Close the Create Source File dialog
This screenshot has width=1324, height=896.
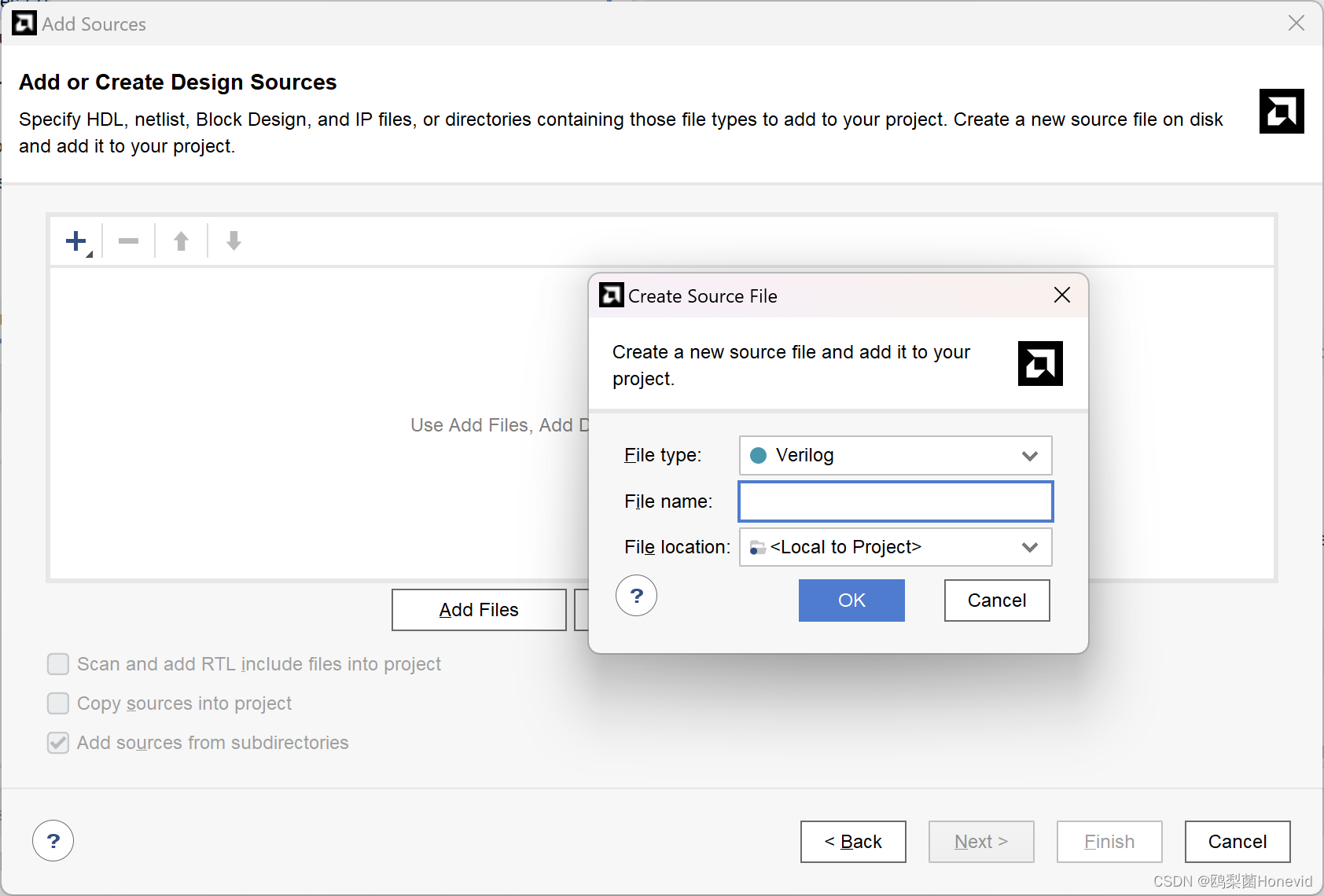pos(1062,296)
